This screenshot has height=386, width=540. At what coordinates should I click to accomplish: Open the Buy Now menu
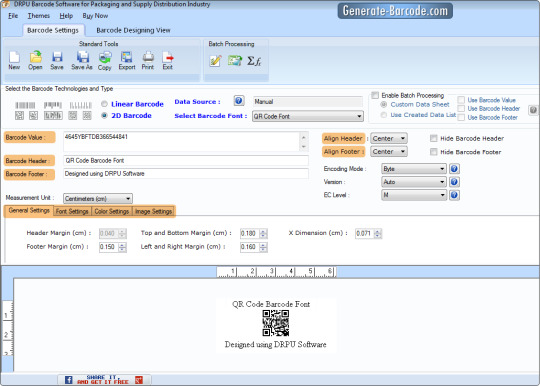point(95,16)
